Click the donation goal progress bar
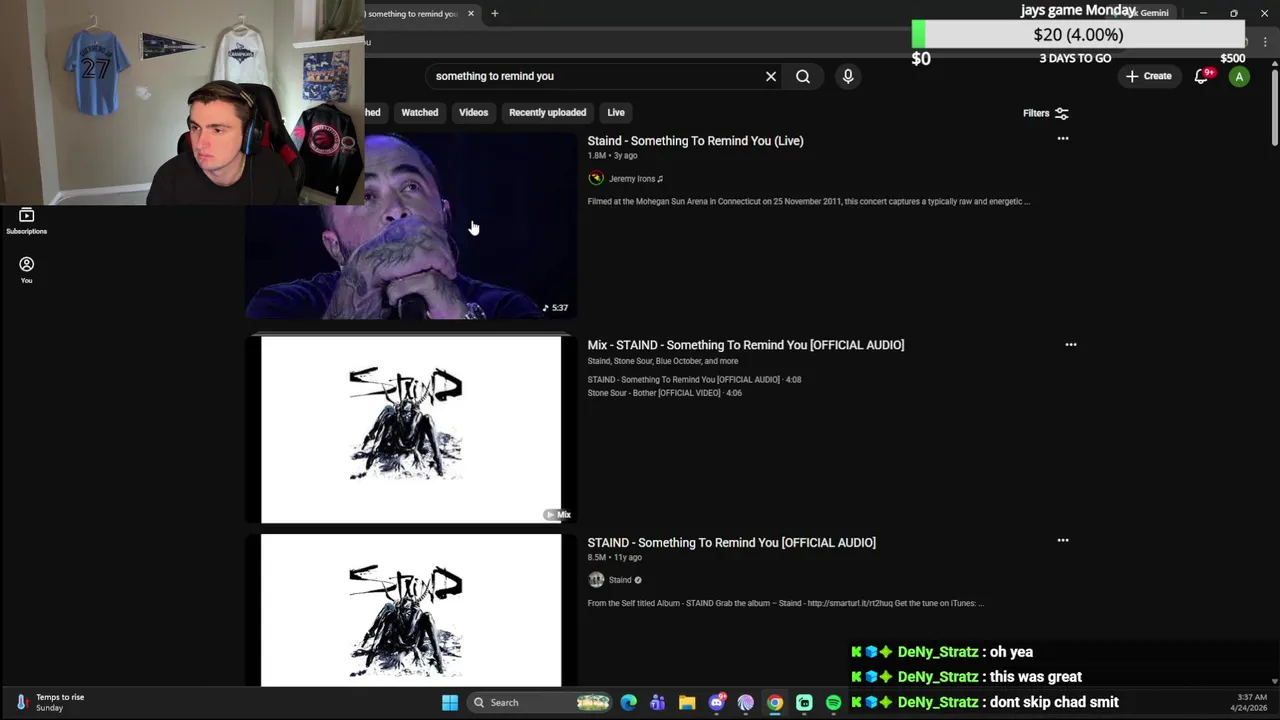Viewport: 1280px width, 720px height. 1078,35
